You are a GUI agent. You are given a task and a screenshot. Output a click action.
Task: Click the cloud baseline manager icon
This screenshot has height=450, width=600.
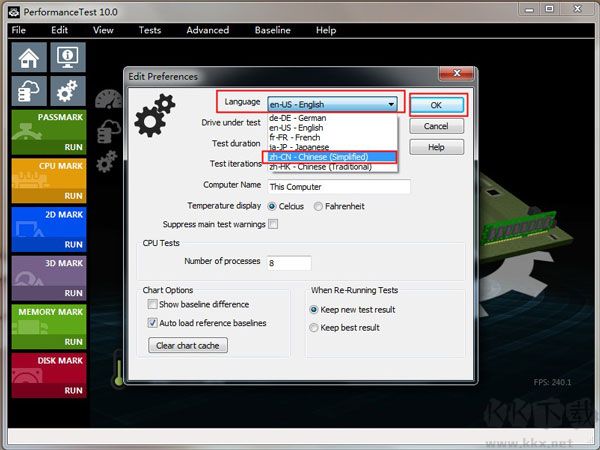(x=29, y=91)
